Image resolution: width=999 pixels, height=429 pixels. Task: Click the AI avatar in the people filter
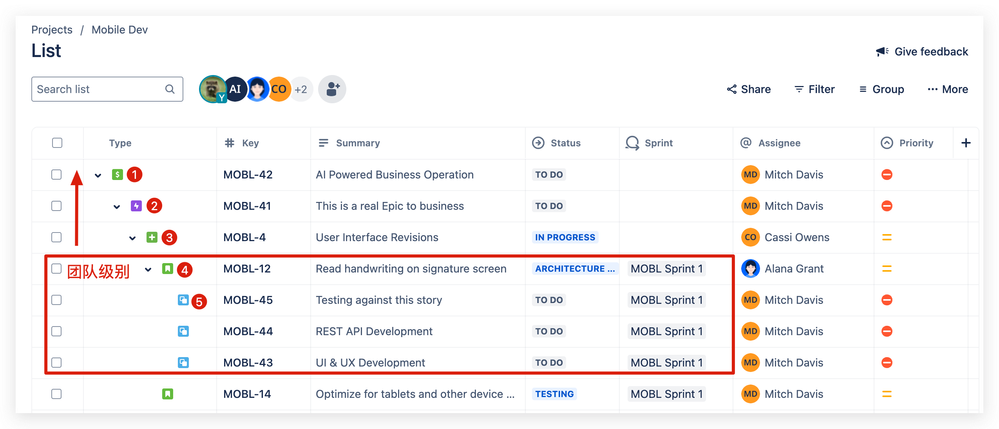[236, 89]
